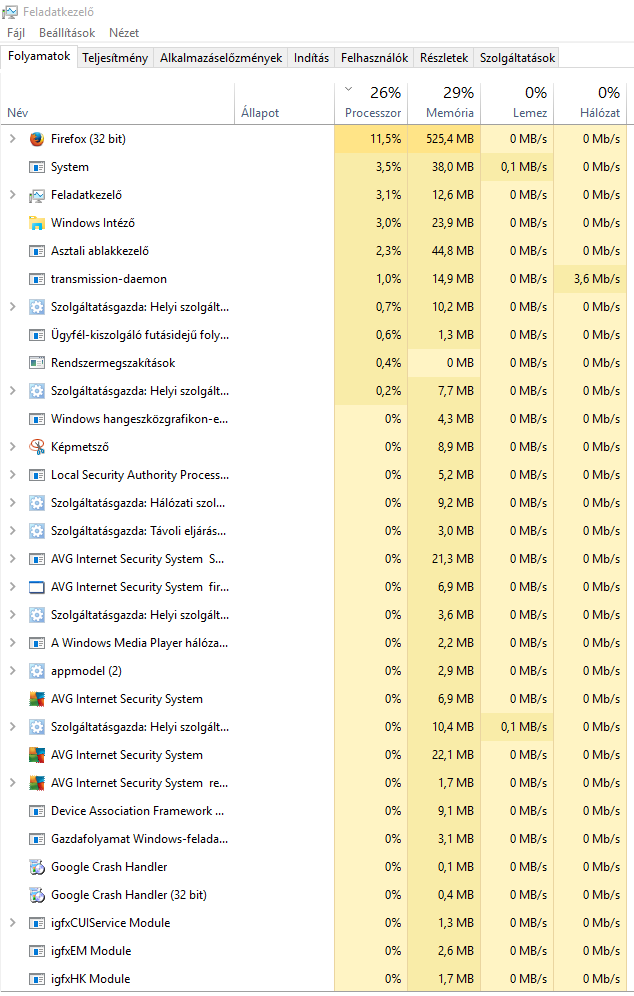Viewport: 634px width, 996px height.
Task: Select the Folyamatok tab
Action: coord(39,57)
